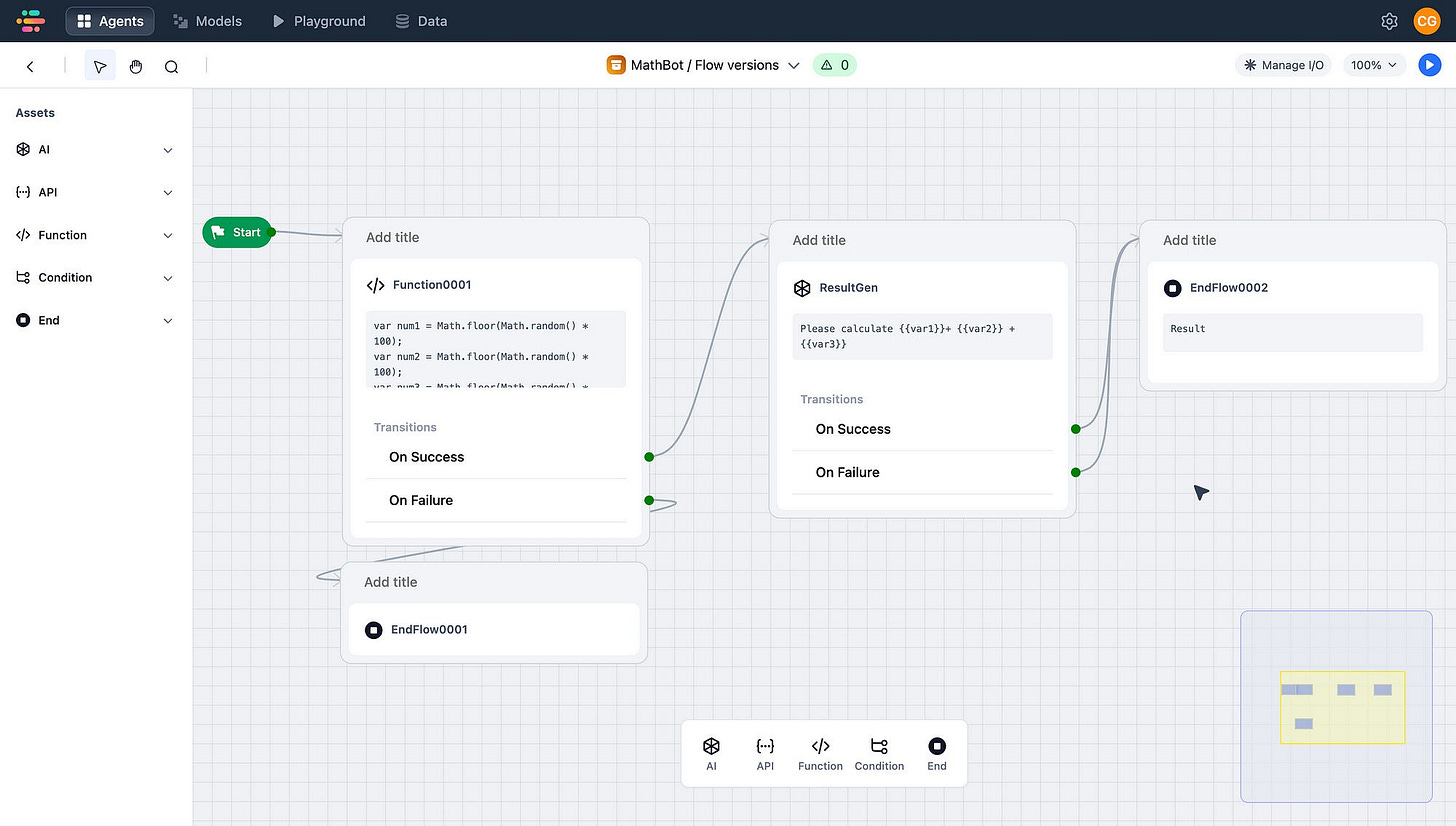Screen dimensions: 1456x826
Task: Select the pointer selection tool
Action: point(100,66)
